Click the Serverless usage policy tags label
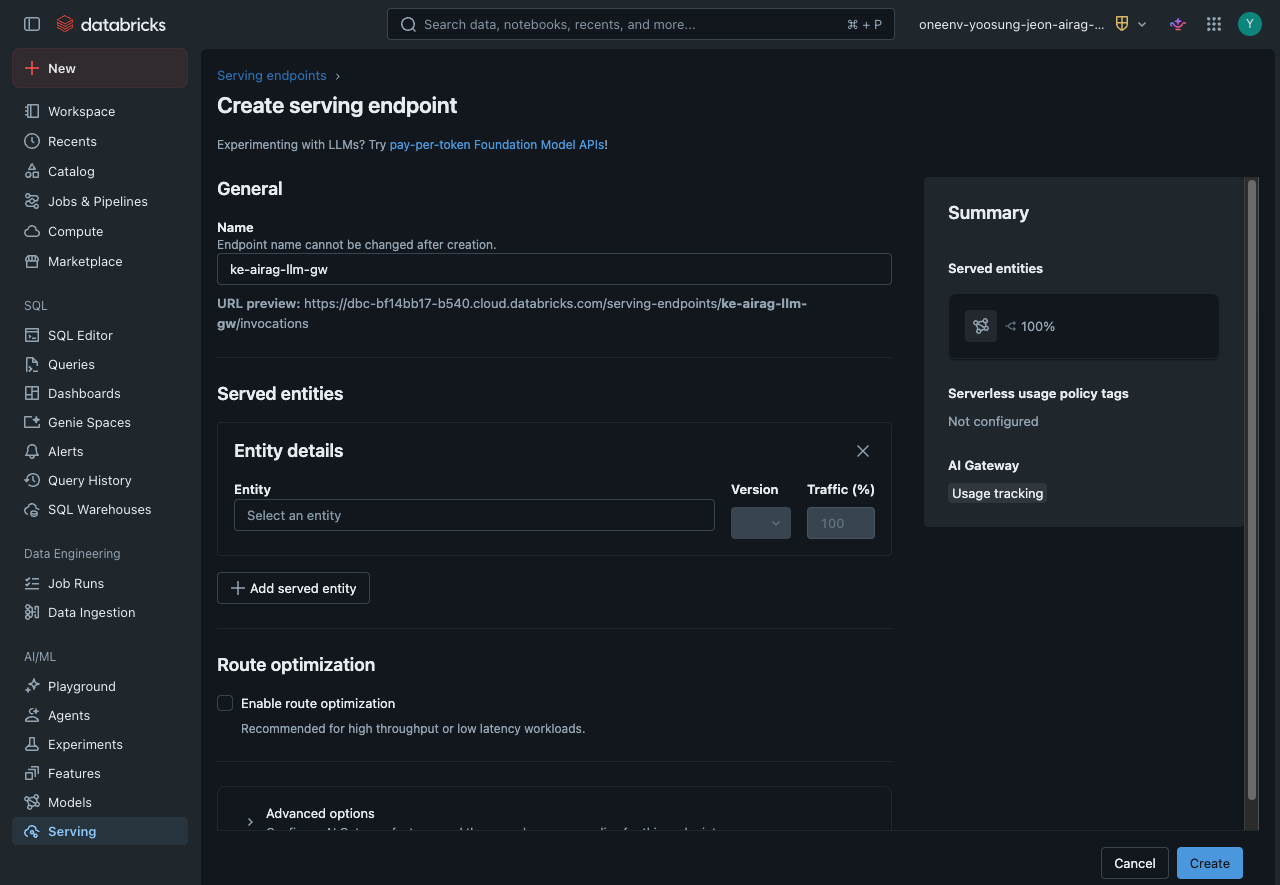 [x=1038, y=393]
